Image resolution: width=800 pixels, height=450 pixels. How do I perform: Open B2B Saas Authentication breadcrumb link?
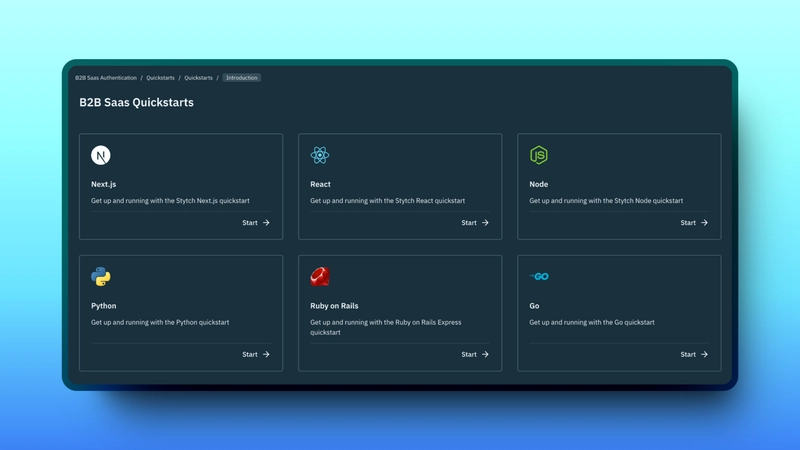point(106,78)
